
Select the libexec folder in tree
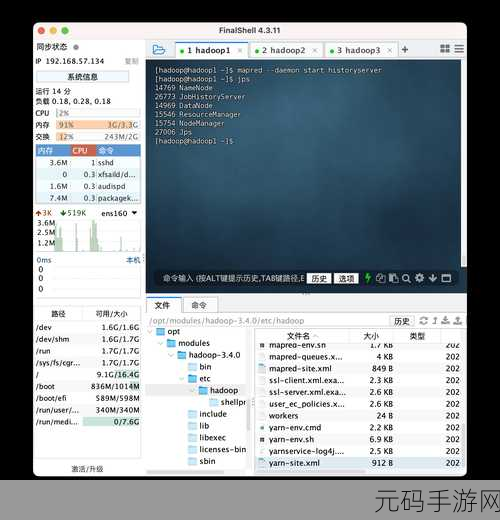pyautogui.click(x=212, y=438)
